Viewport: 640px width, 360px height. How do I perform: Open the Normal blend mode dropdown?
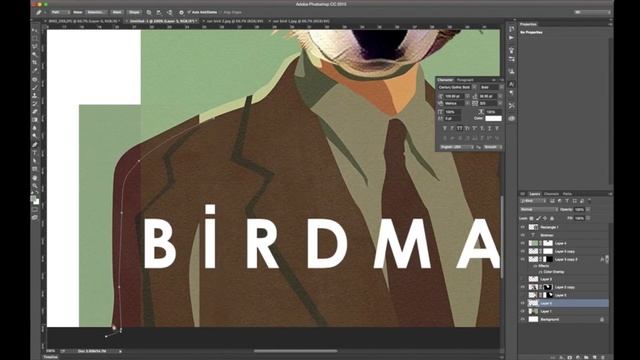point(538,209)
